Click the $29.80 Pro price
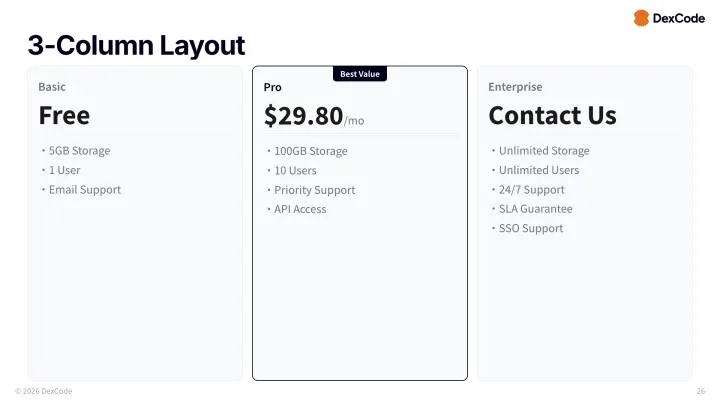720x405 pixels. tap(304, 116)
